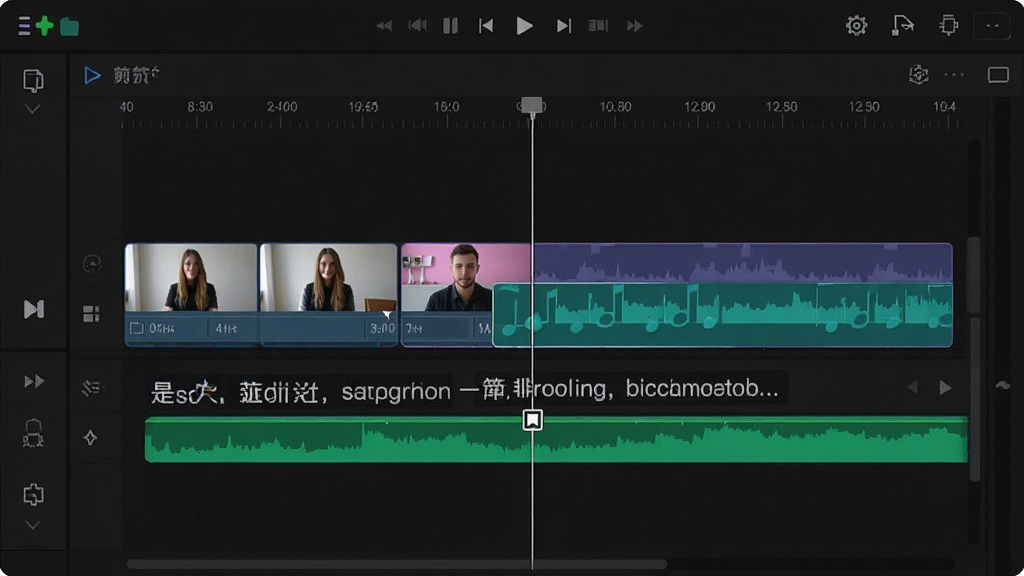1024x576 pixels.
Task: Click the timeline settings icon beside three dots
Action: 919,75
